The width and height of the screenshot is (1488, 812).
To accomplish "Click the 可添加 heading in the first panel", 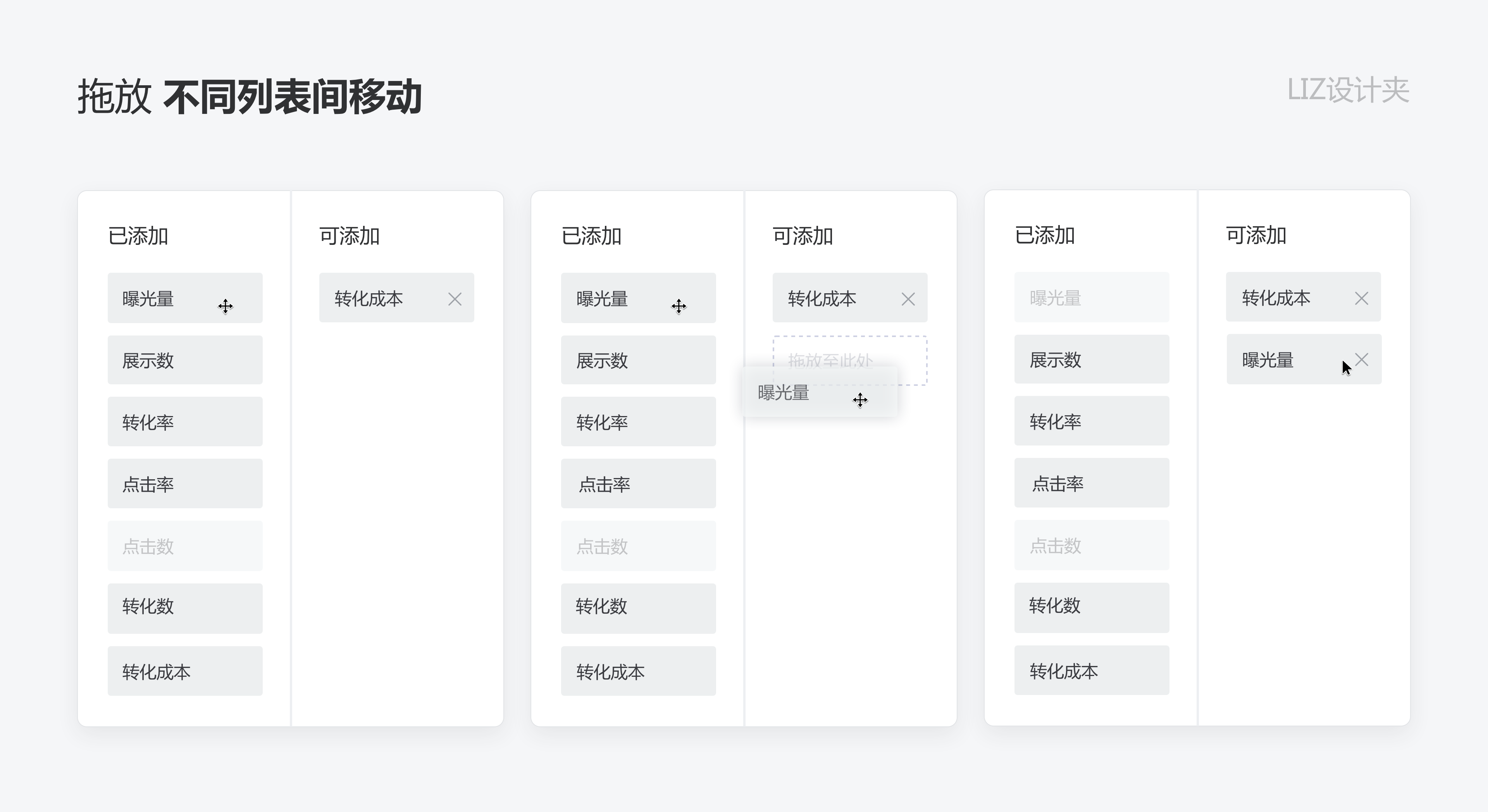I will coord(350,236).
